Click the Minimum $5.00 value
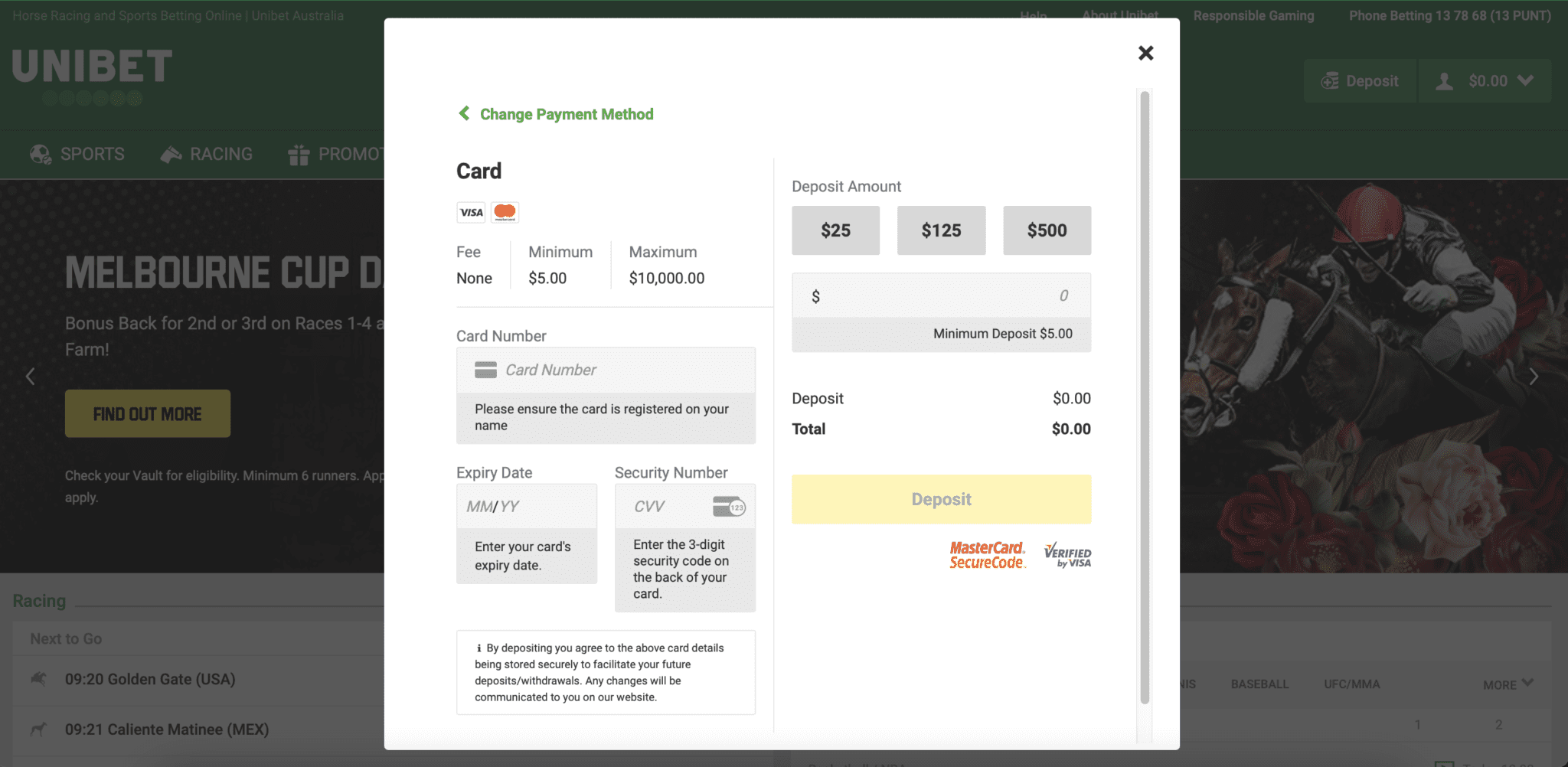The image size is (1568, 767). pos(547,278)
